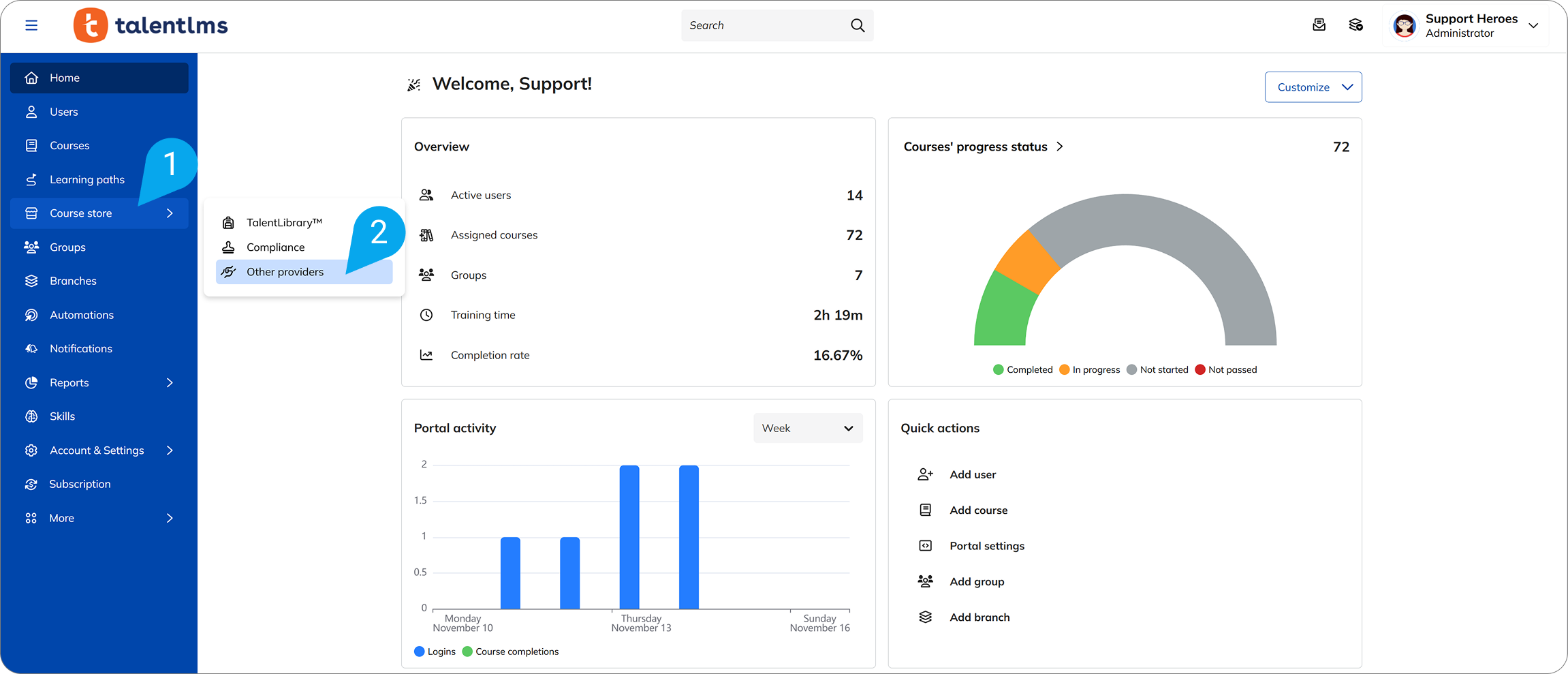
Task: Open TalentLibrary from Course store submenu
Action: pos(283,223)
